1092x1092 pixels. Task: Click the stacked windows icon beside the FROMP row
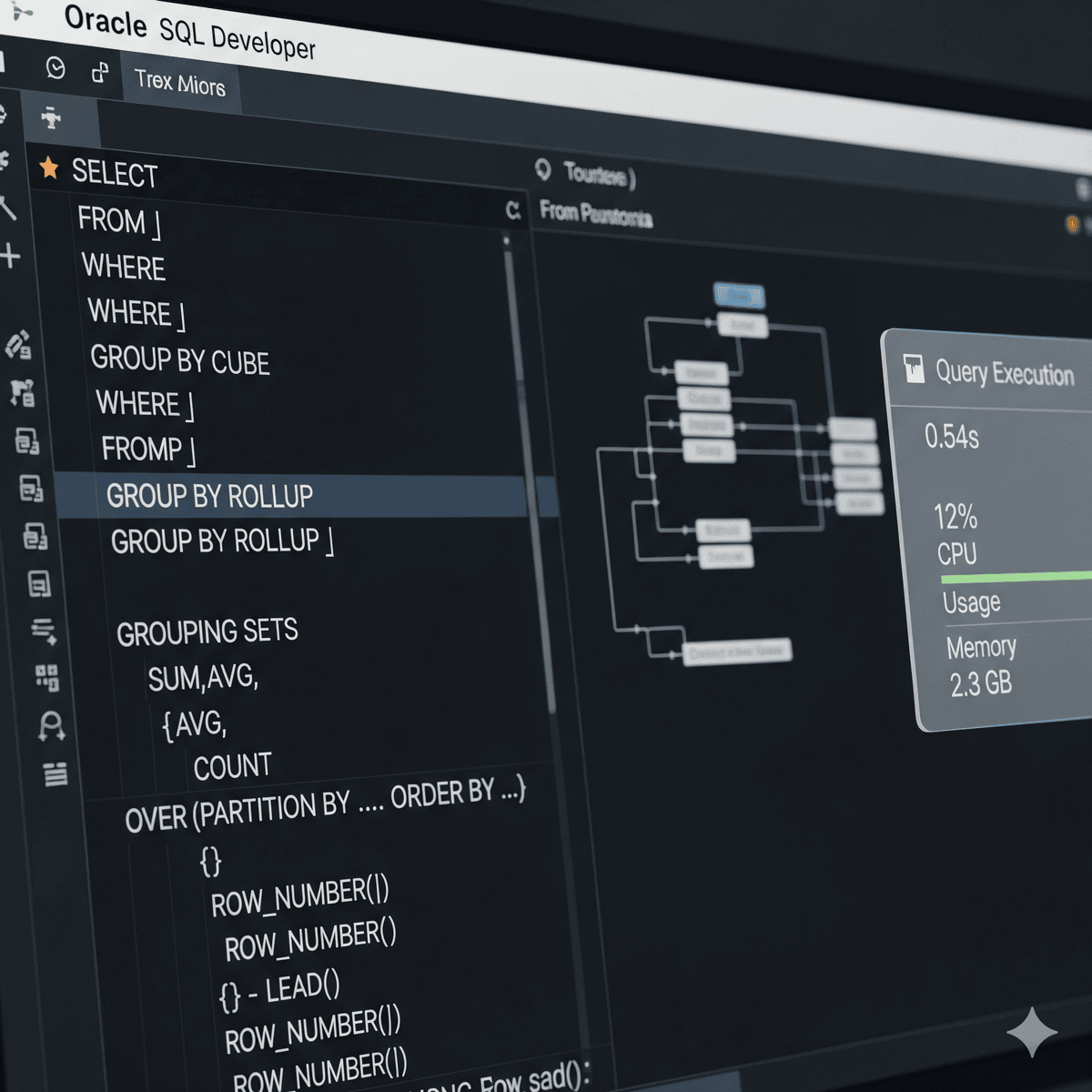[27, 441]
